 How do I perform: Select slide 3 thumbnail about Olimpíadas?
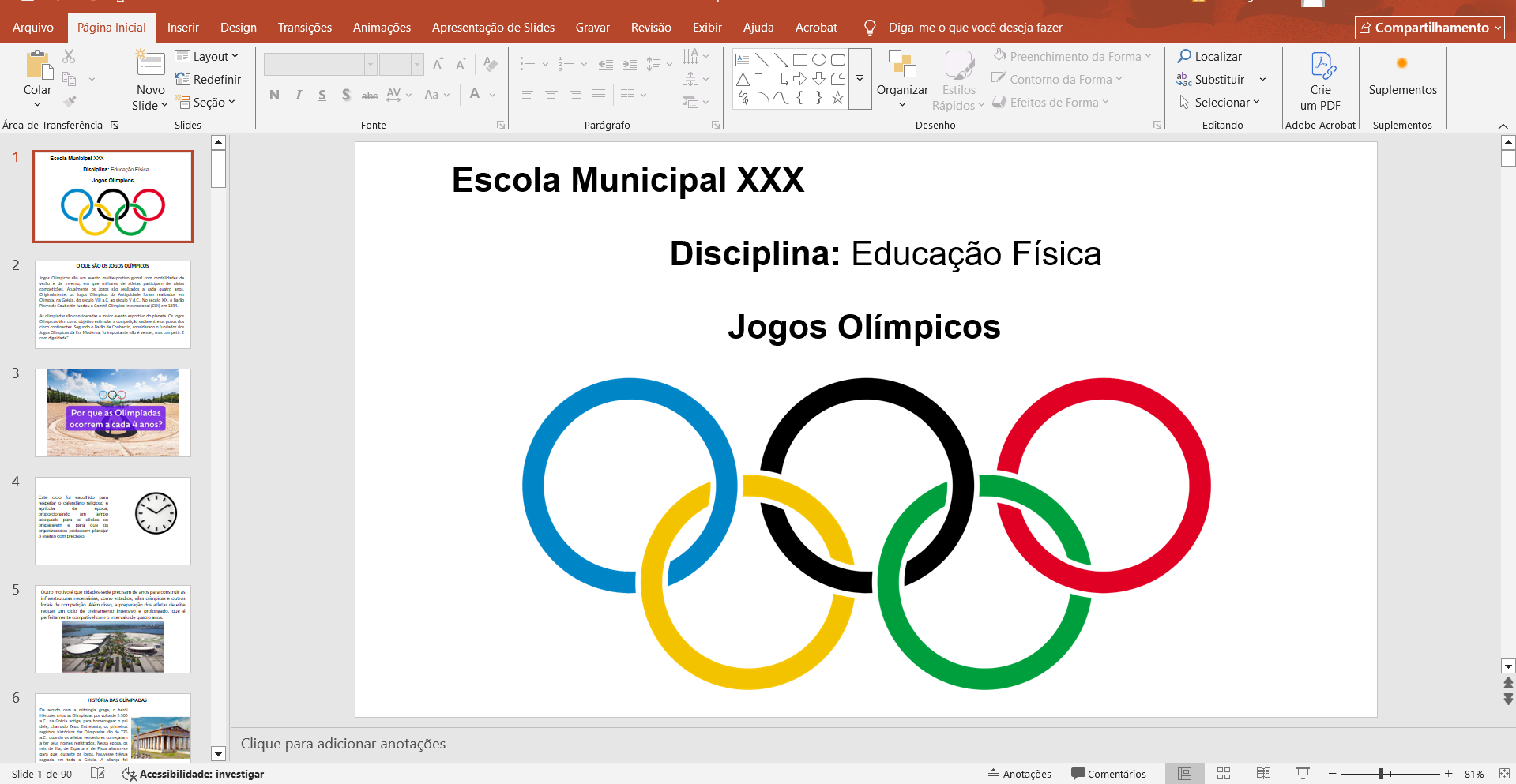113,413
